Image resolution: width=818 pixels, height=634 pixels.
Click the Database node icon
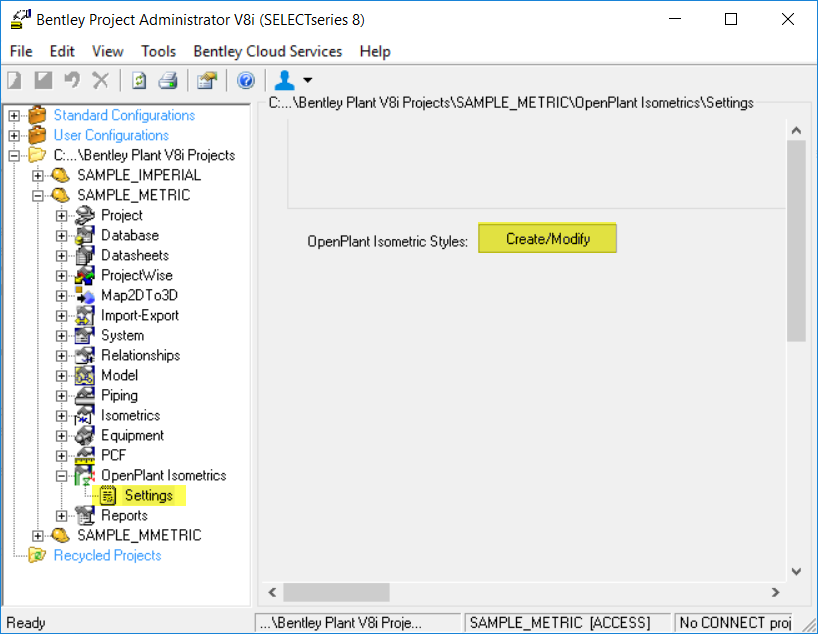[x=85, y=235]
